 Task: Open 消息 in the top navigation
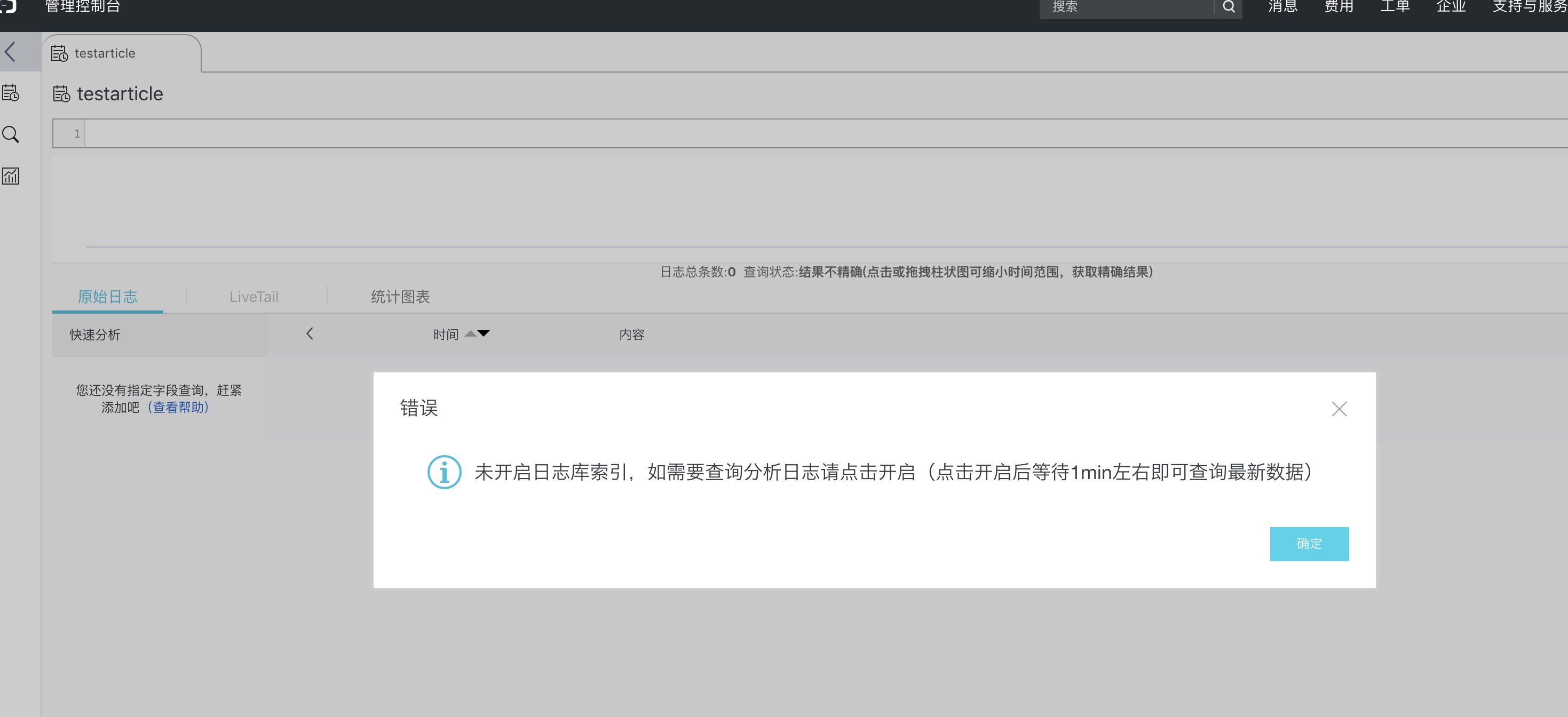[x=1282, y=7]
